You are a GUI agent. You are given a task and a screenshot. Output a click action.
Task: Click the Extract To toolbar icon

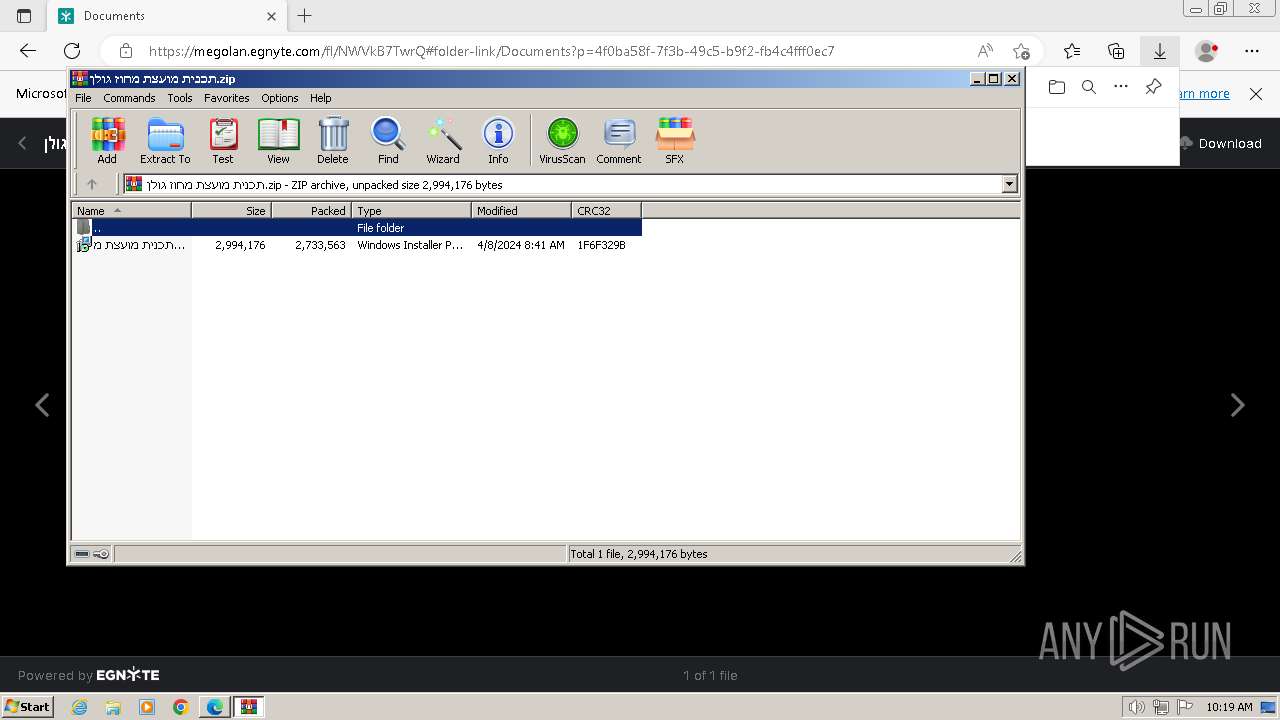point(165,140)
